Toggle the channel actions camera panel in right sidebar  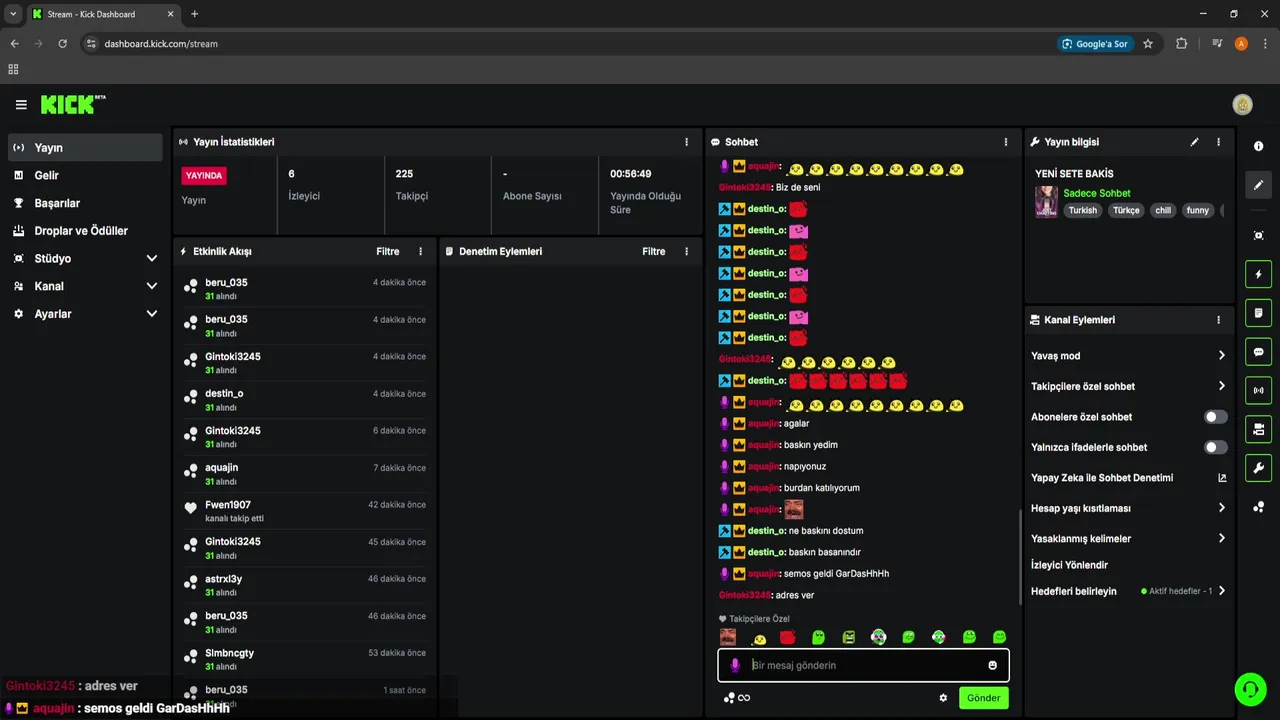(x=1258, y=429)
